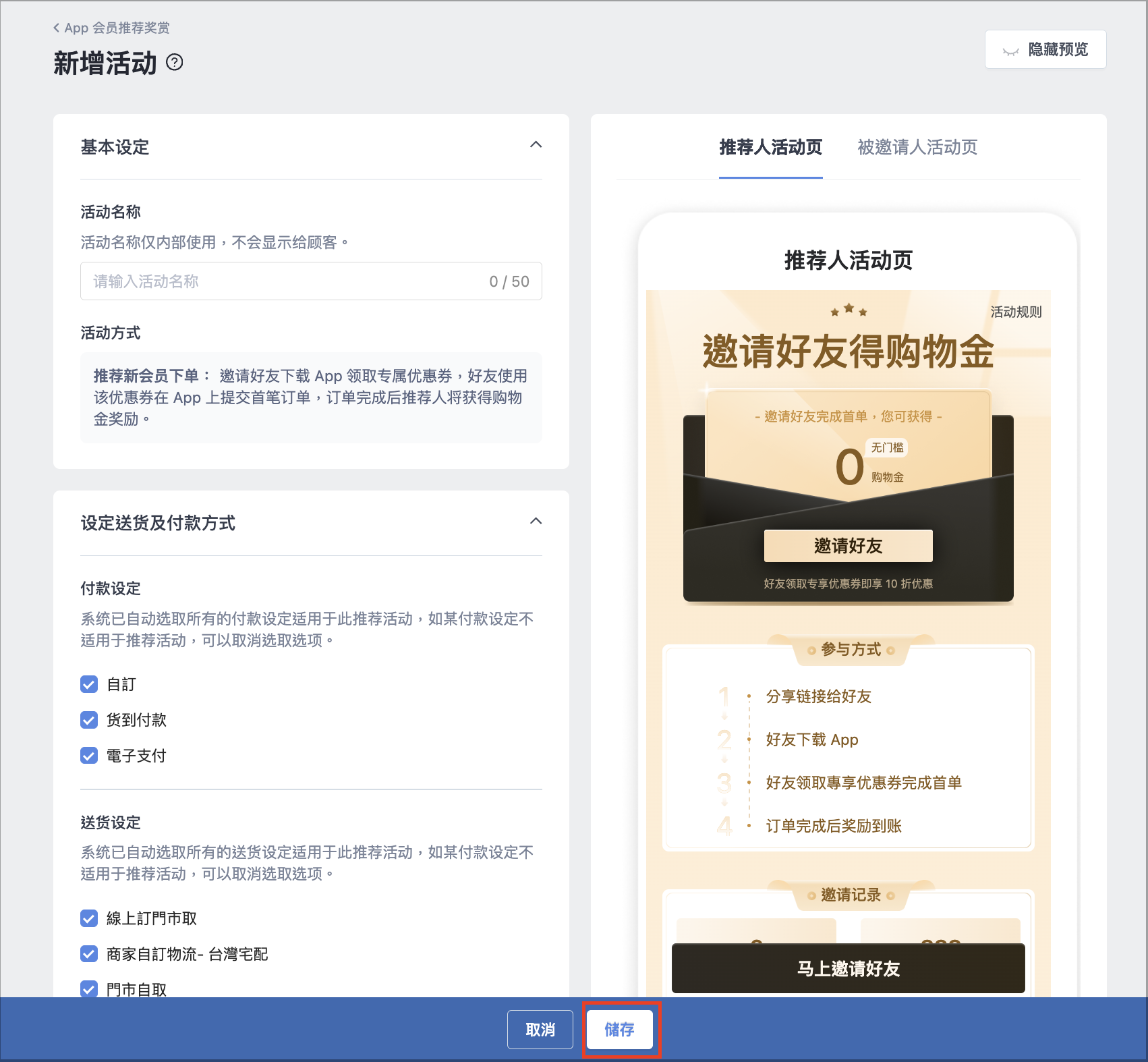1148x1062 pixels.
Task: Click the 好友下载 App step text
Action: point(812,739)
